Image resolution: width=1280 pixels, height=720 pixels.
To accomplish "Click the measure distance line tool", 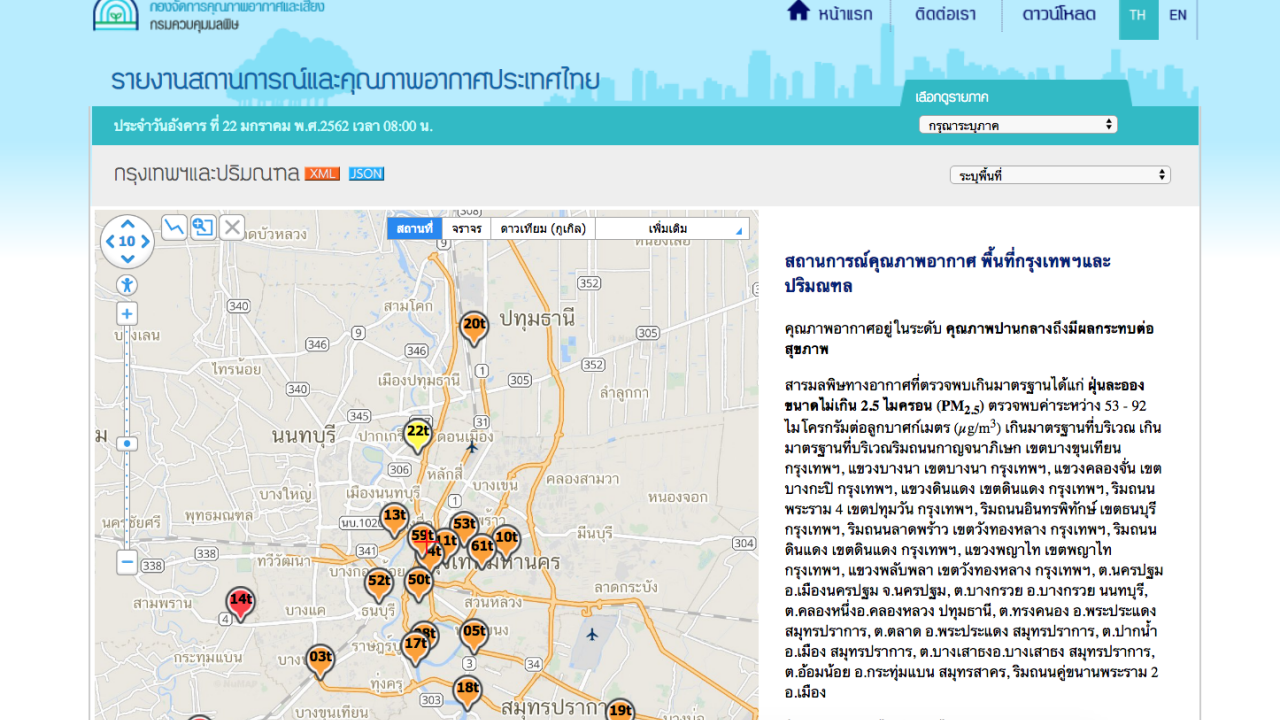I will tap(174, 227).
